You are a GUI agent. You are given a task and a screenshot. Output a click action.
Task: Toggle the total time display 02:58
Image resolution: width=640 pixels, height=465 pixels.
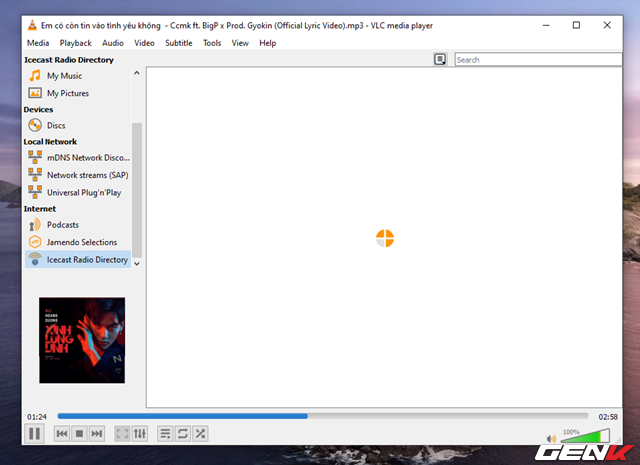[608, 417]
